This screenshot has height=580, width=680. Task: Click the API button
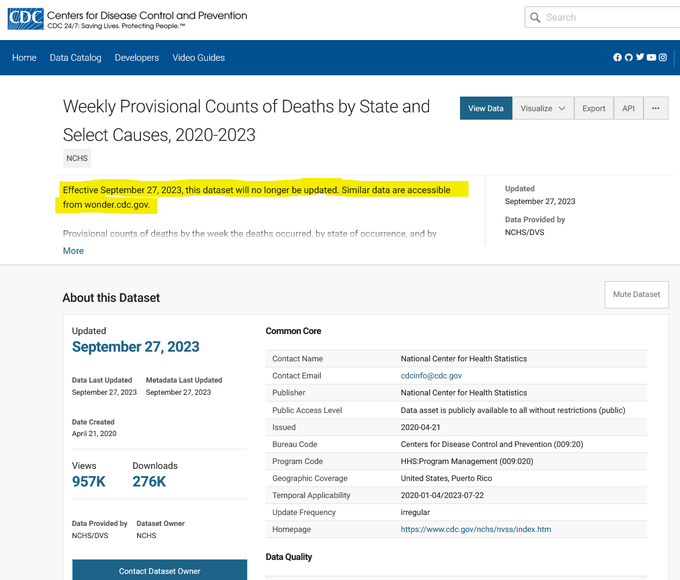pos(628,108)
